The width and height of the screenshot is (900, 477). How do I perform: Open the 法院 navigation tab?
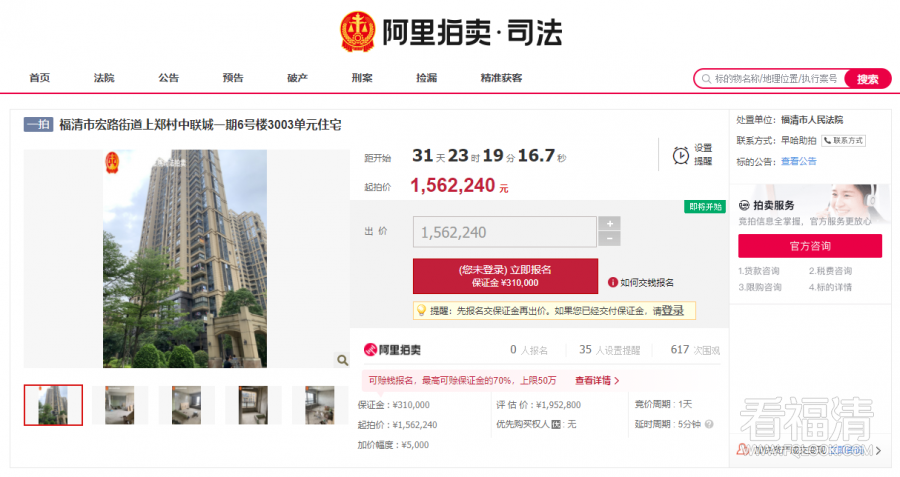pyautogui.click(x=104, y=78)
